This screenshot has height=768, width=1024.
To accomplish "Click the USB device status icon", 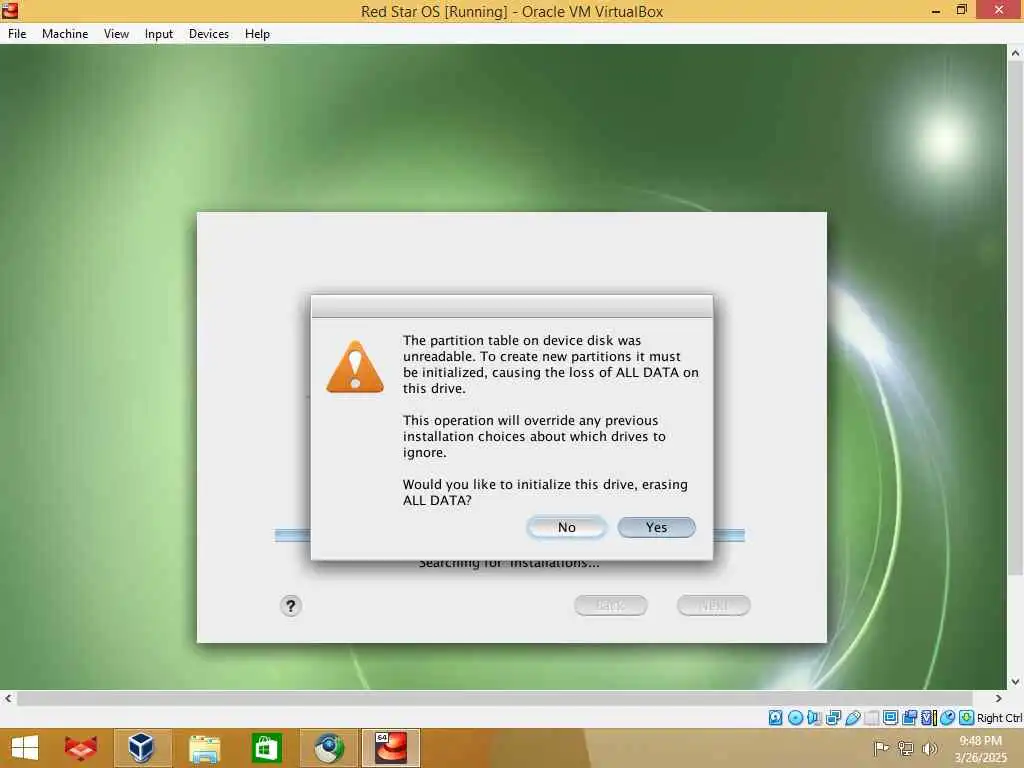I will click(852, 718).
